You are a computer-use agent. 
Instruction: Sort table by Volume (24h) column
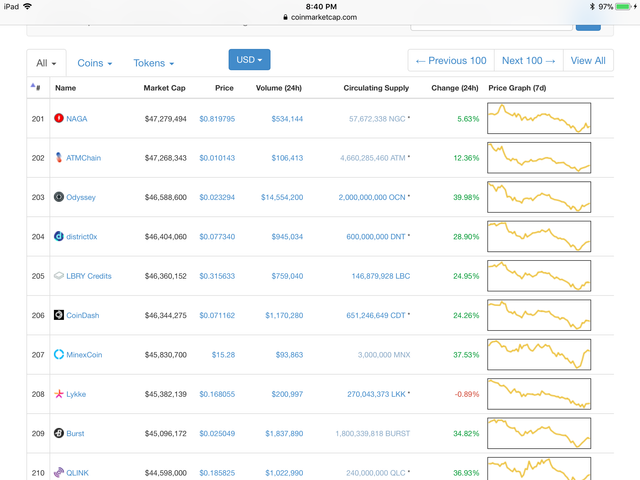click(279, 88)
